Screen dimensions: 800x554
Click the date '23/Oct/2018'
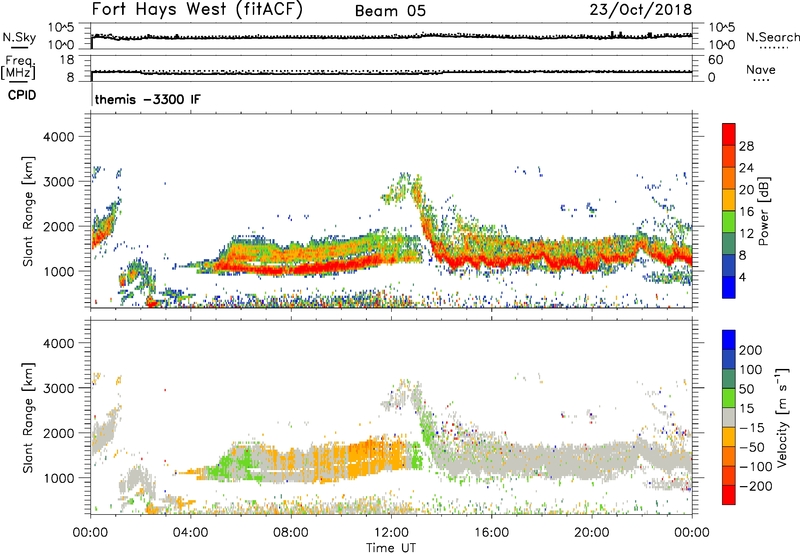click(x=641, y=10)
